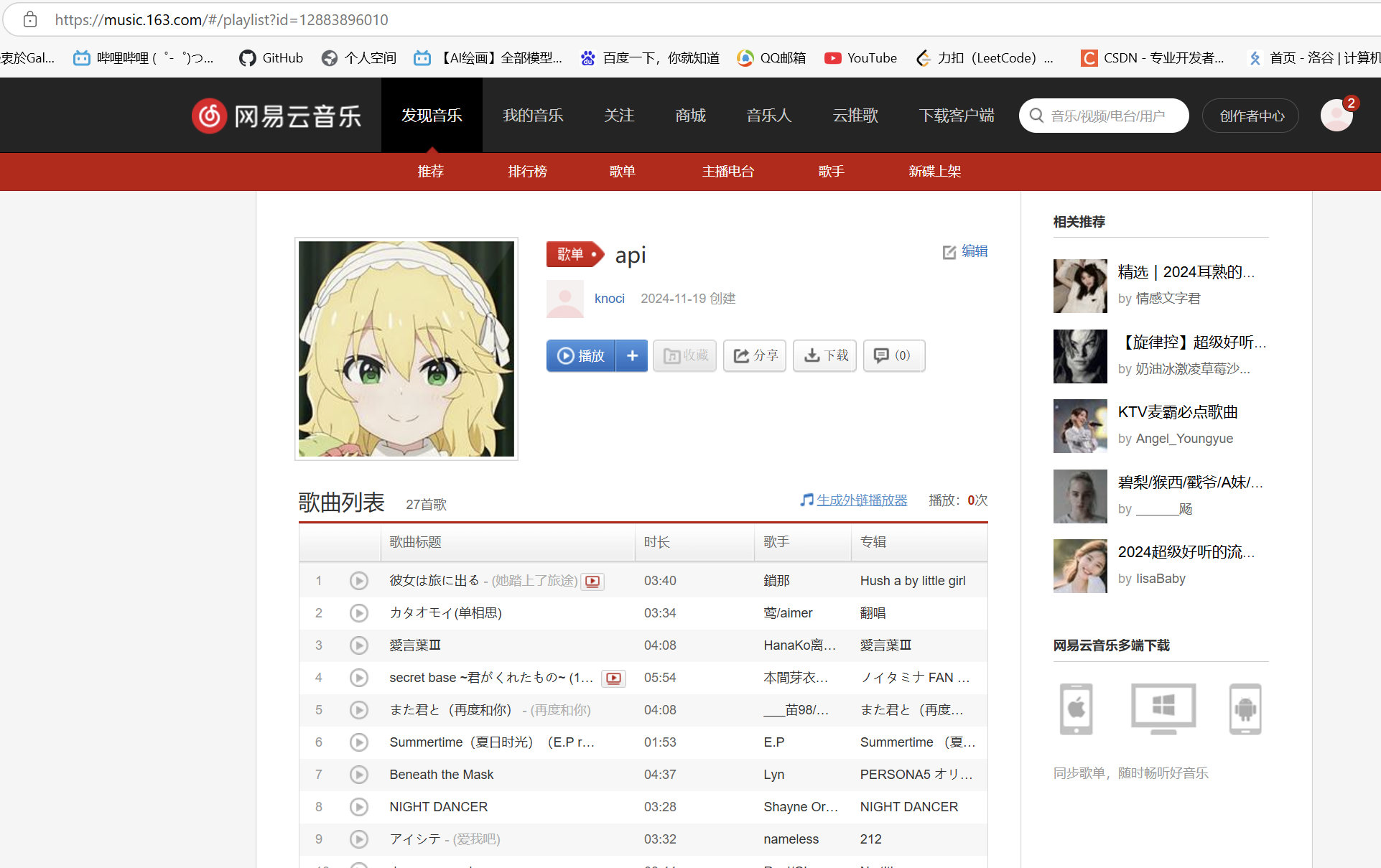Viewport: 1381px width, 868px height.
Task: Open user link Angel_Youngyue
Action: [x=1184, y=439]
